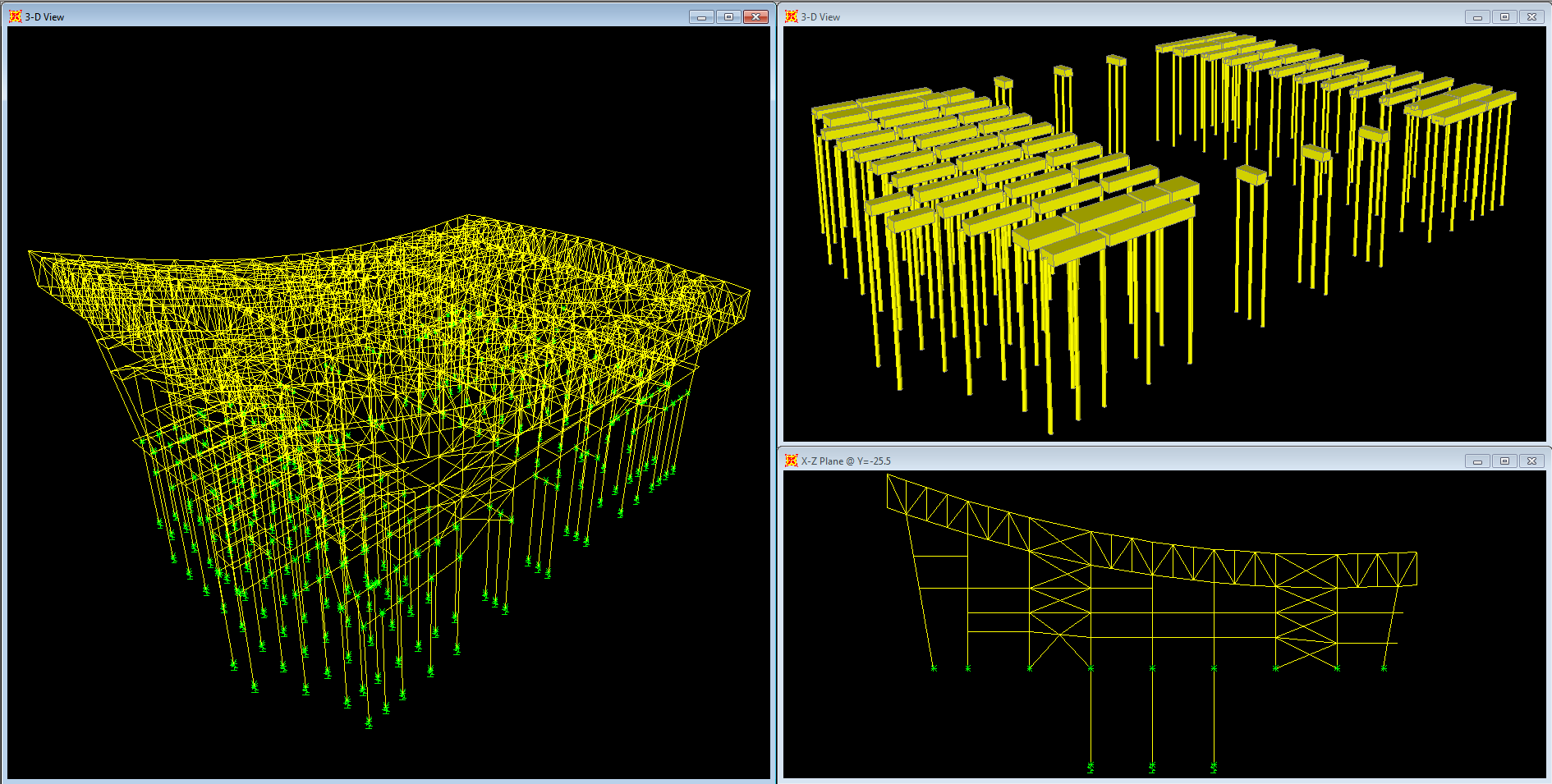Select leftmost deep pile support in X-Z view
The image size is (1552, 784).
click(1091, 767)
